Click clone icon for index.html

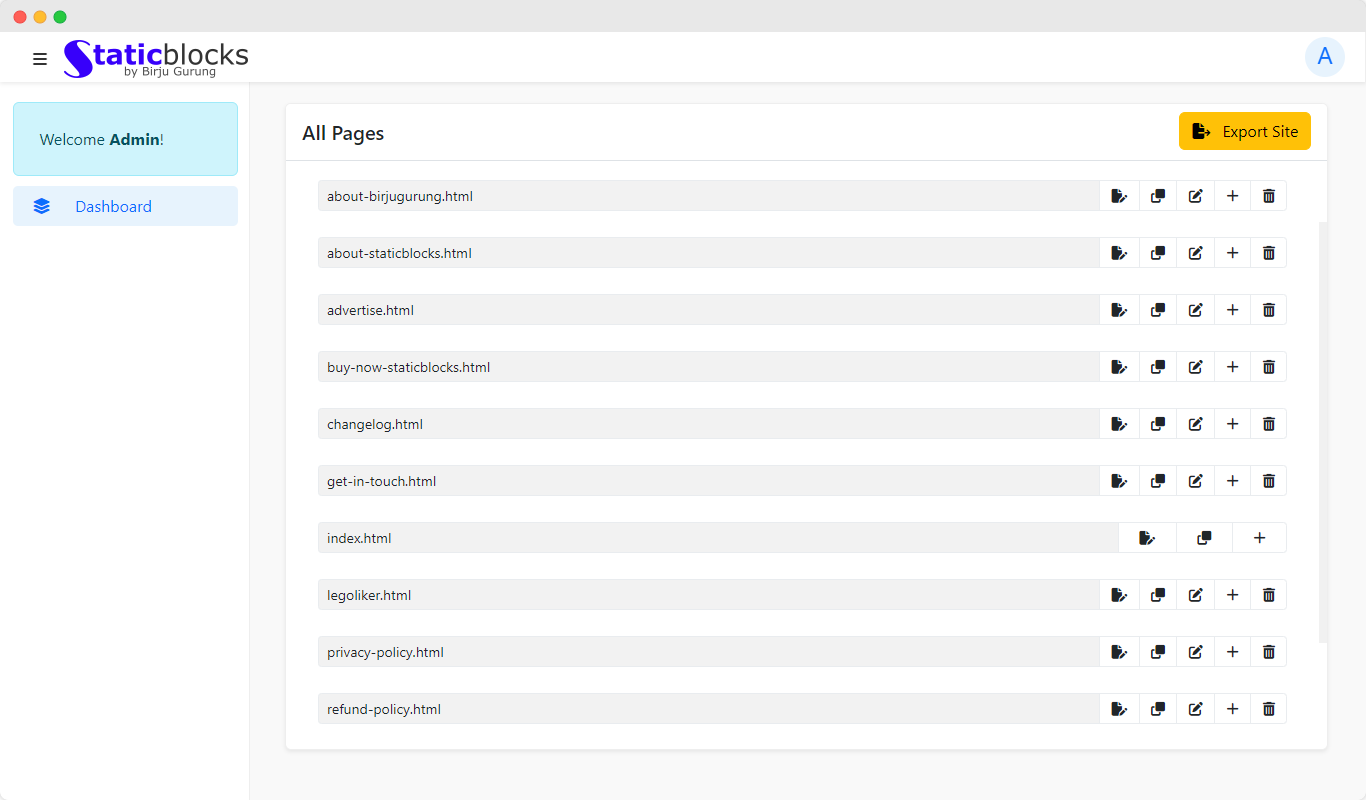click(x=1204, y=538)
